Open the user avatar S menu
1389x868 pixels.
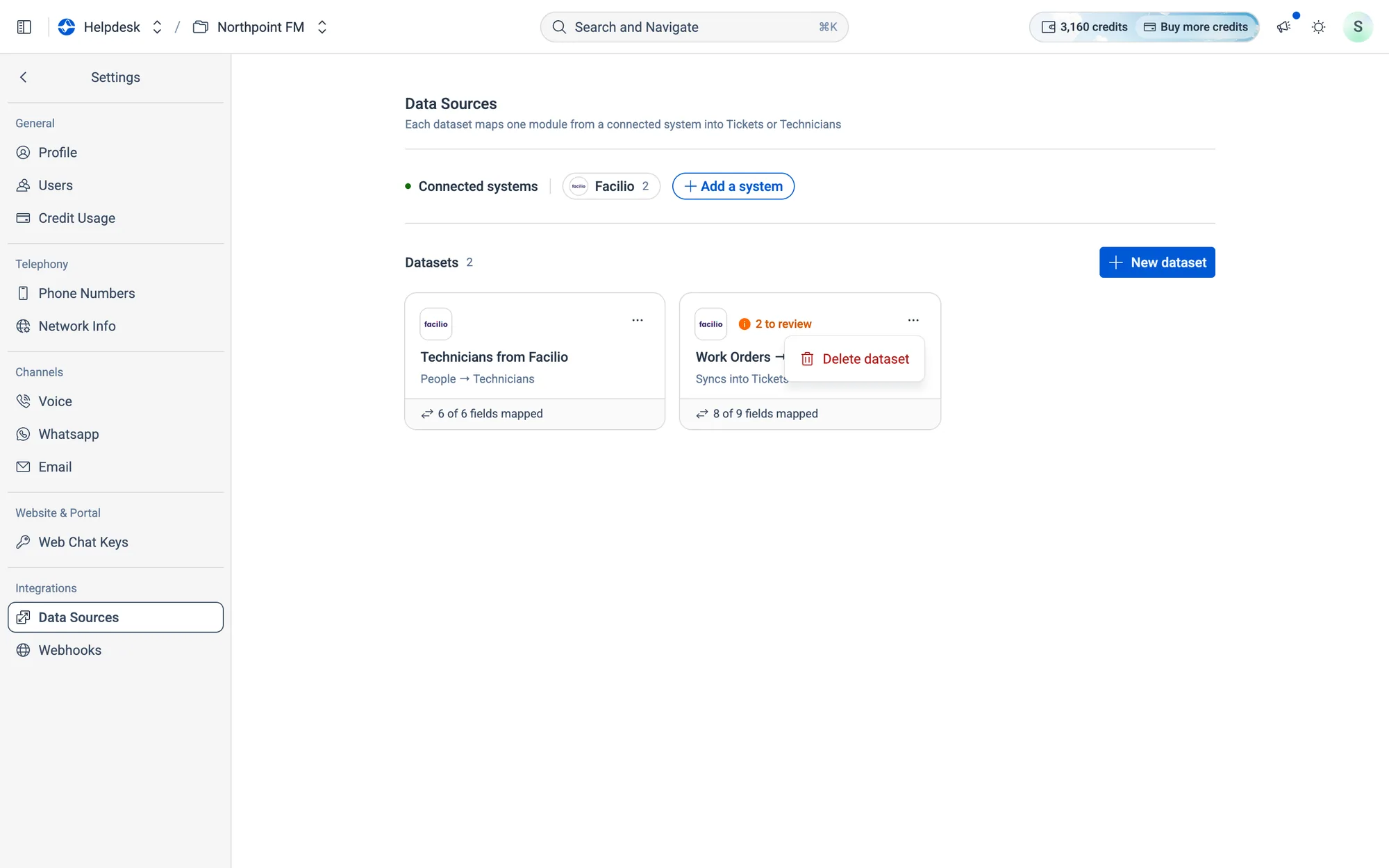(1357, 27)
